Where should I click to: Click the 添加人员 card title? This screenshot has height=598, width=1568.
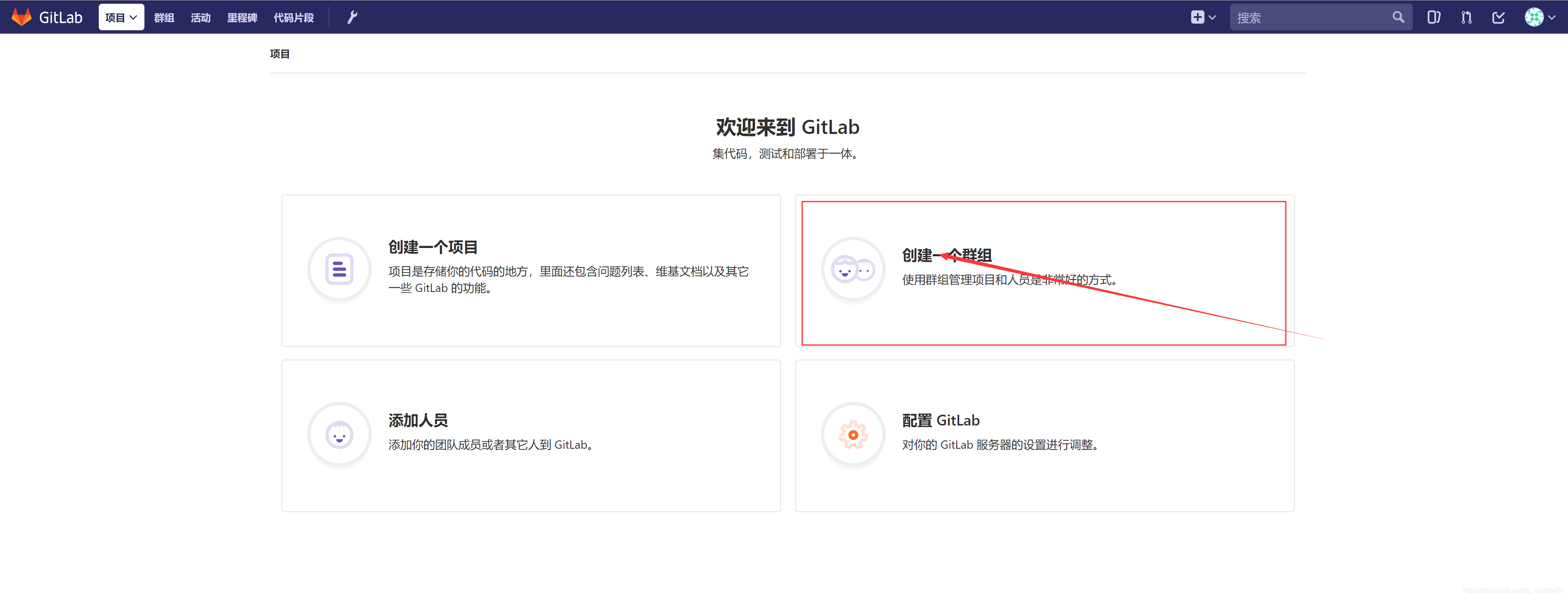(x=418, y=421)
